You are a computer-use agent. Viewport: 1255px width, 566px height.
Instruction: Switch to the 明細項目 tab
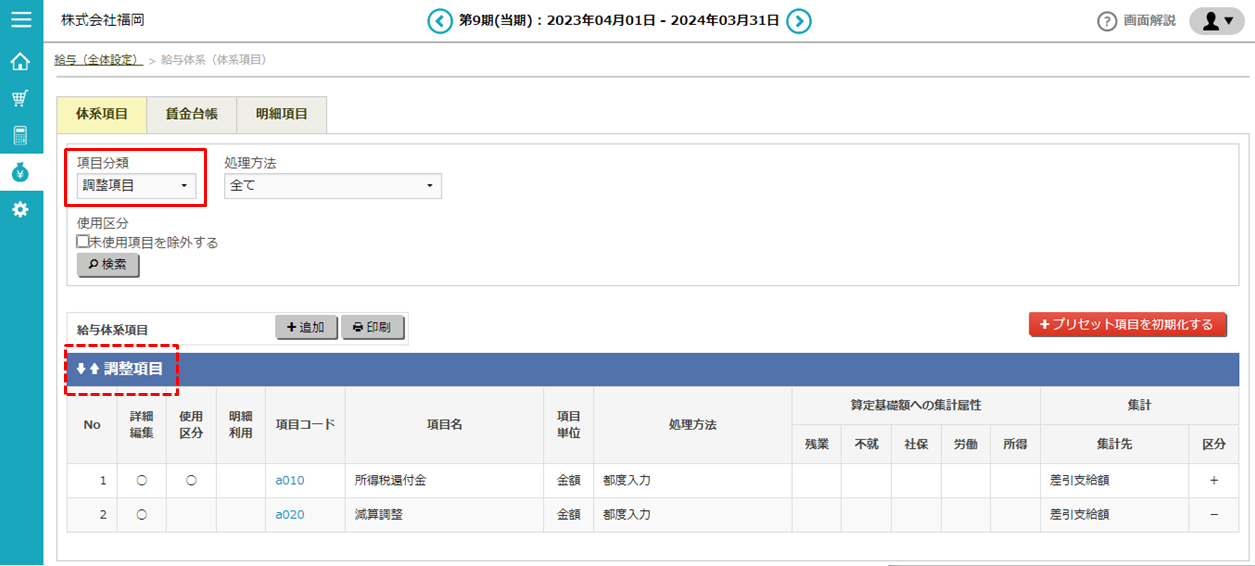(281, 114)
